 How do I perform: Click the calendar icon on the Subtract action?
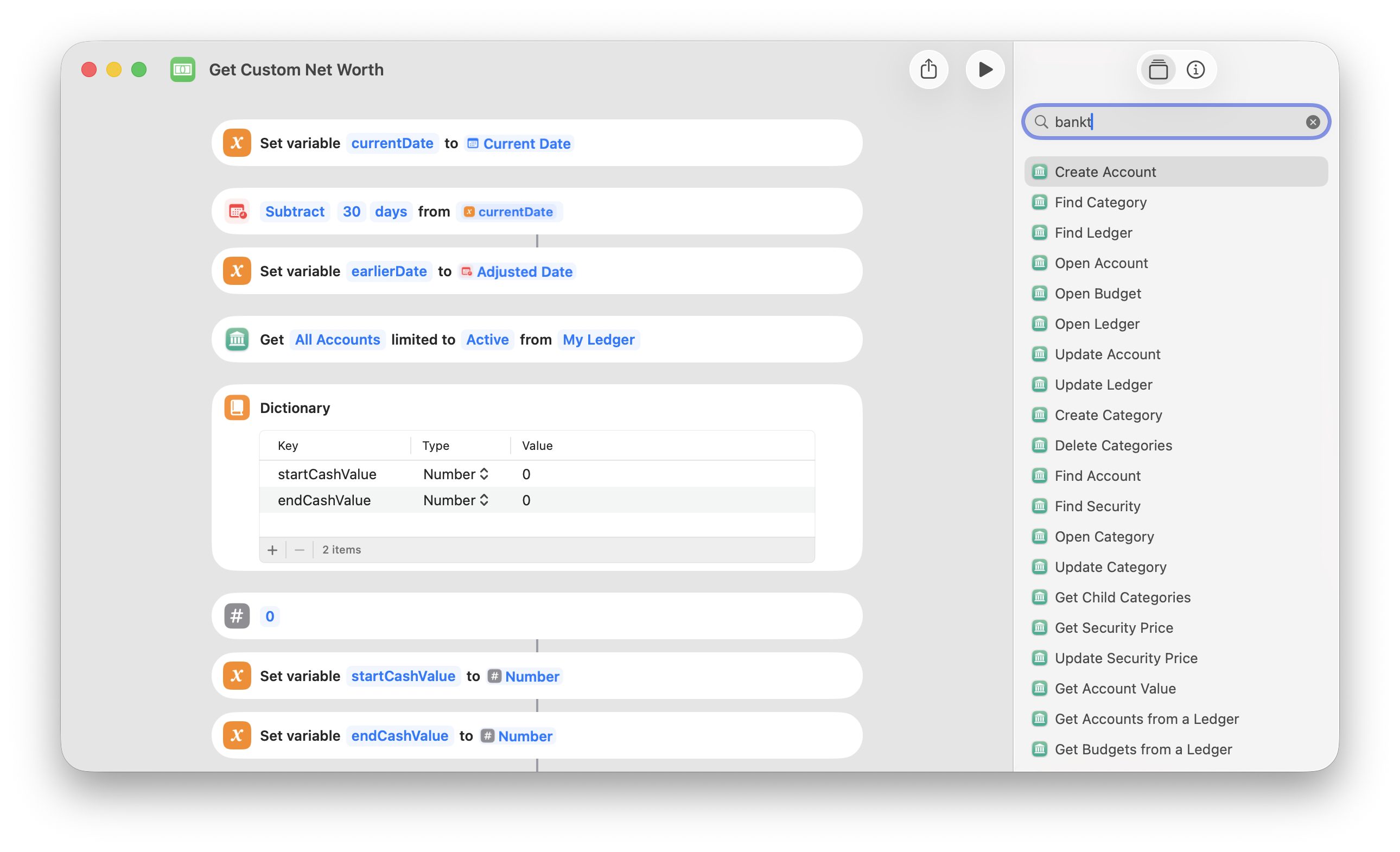tap(237, 211)
